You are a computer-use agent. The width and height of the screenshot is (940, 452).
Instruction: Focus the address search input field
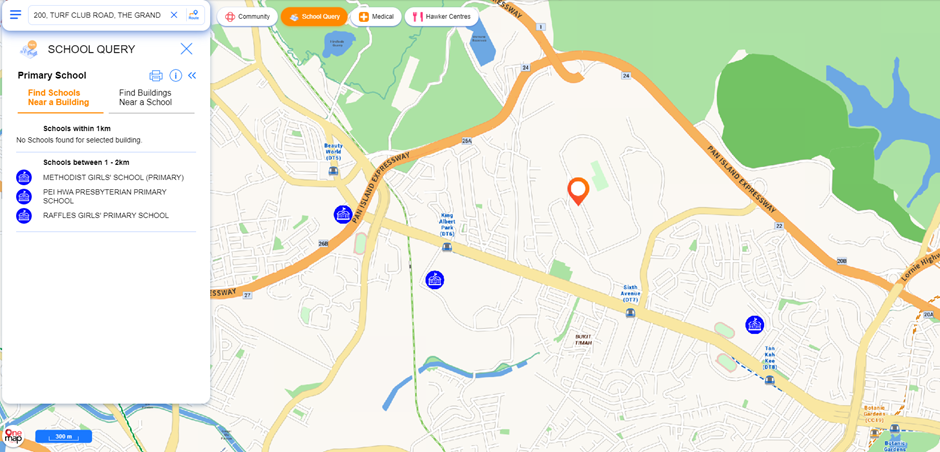click(97, 15)
